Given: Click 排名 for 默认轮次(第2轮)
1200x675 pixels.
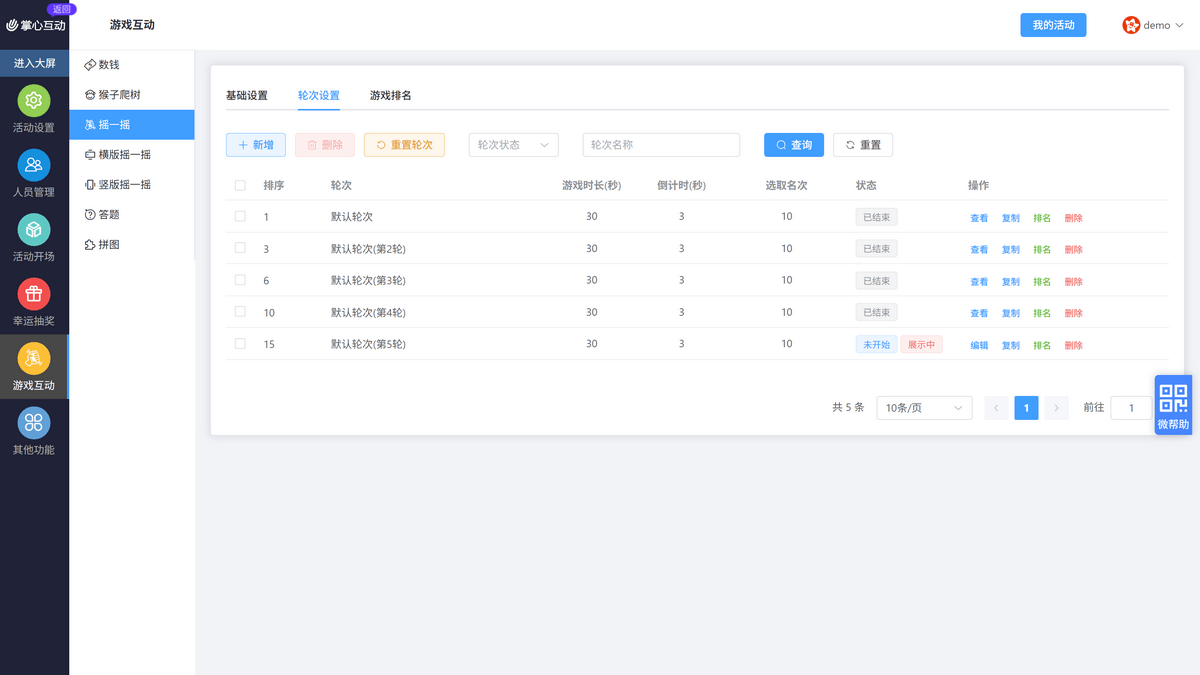Looking at the screenshot, I should [1042, 250].
